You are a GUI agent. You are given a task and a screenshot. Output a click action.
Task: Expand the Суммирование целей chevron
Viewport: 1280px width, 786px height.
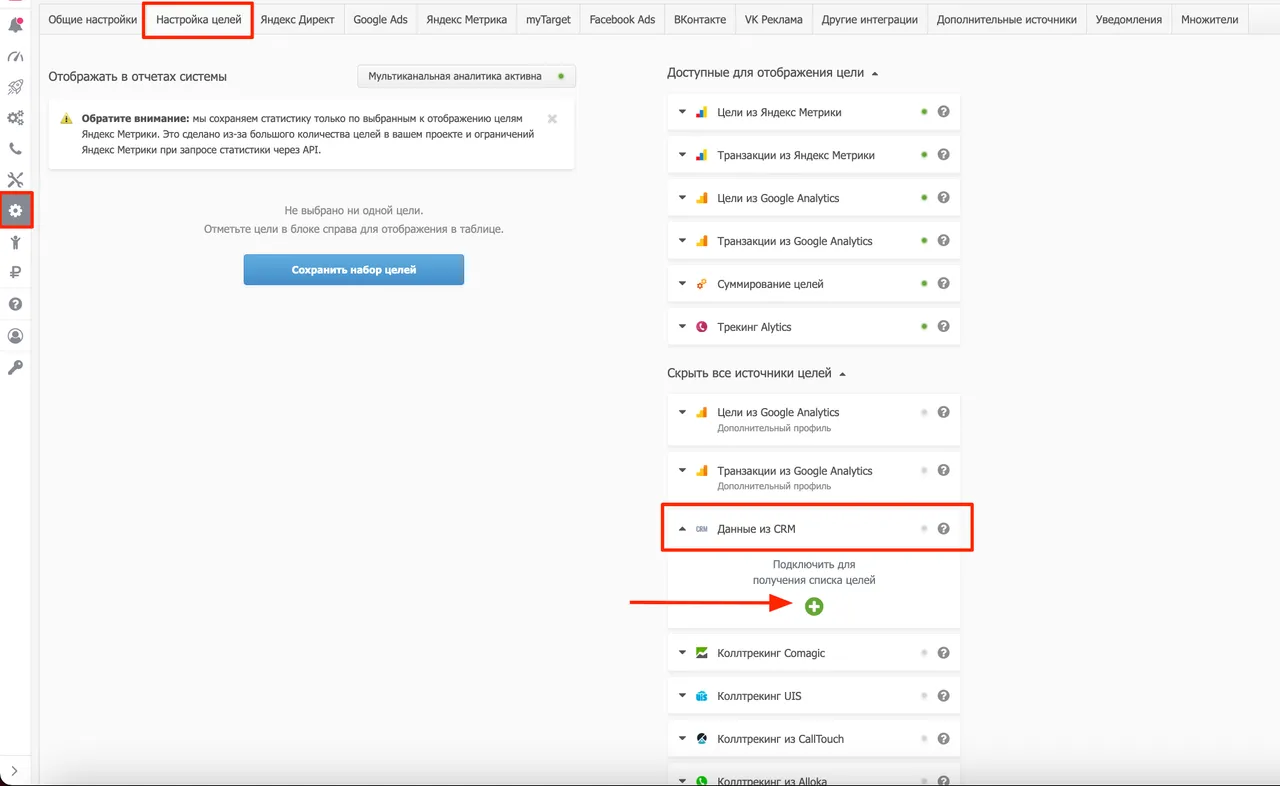coord(683,284)
